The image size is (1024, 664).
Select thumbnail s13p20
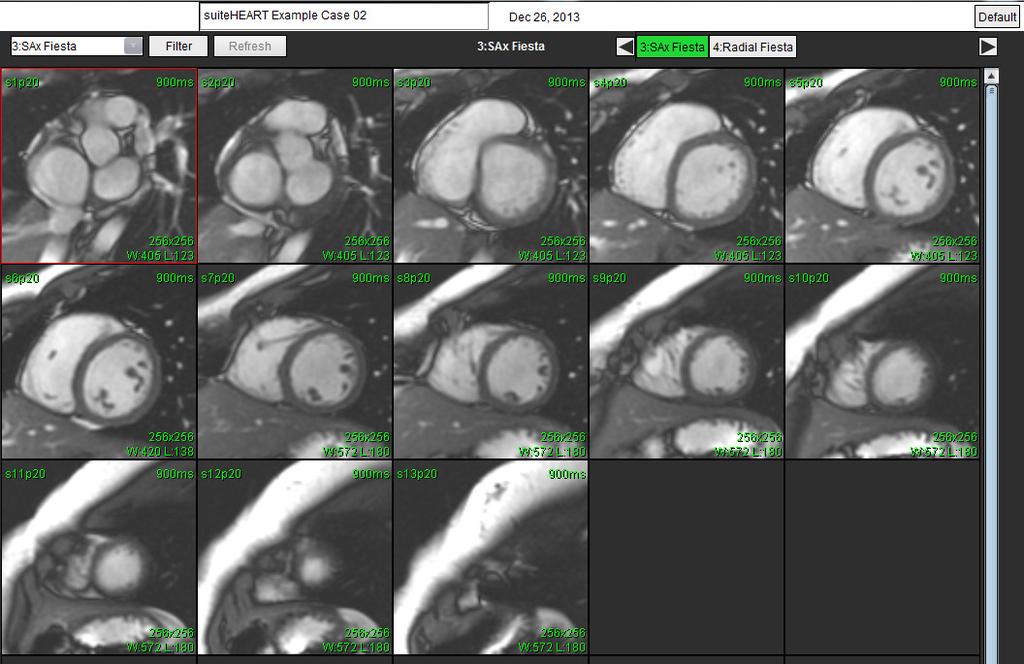click(491, 558)
